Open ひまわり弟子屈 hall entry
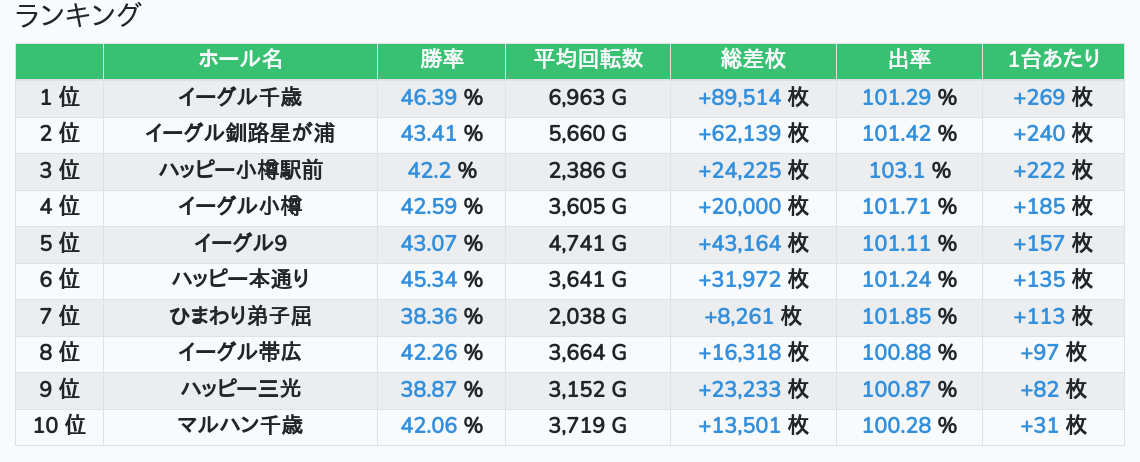The image size is (1140, 462). click(x=240, y=316)
